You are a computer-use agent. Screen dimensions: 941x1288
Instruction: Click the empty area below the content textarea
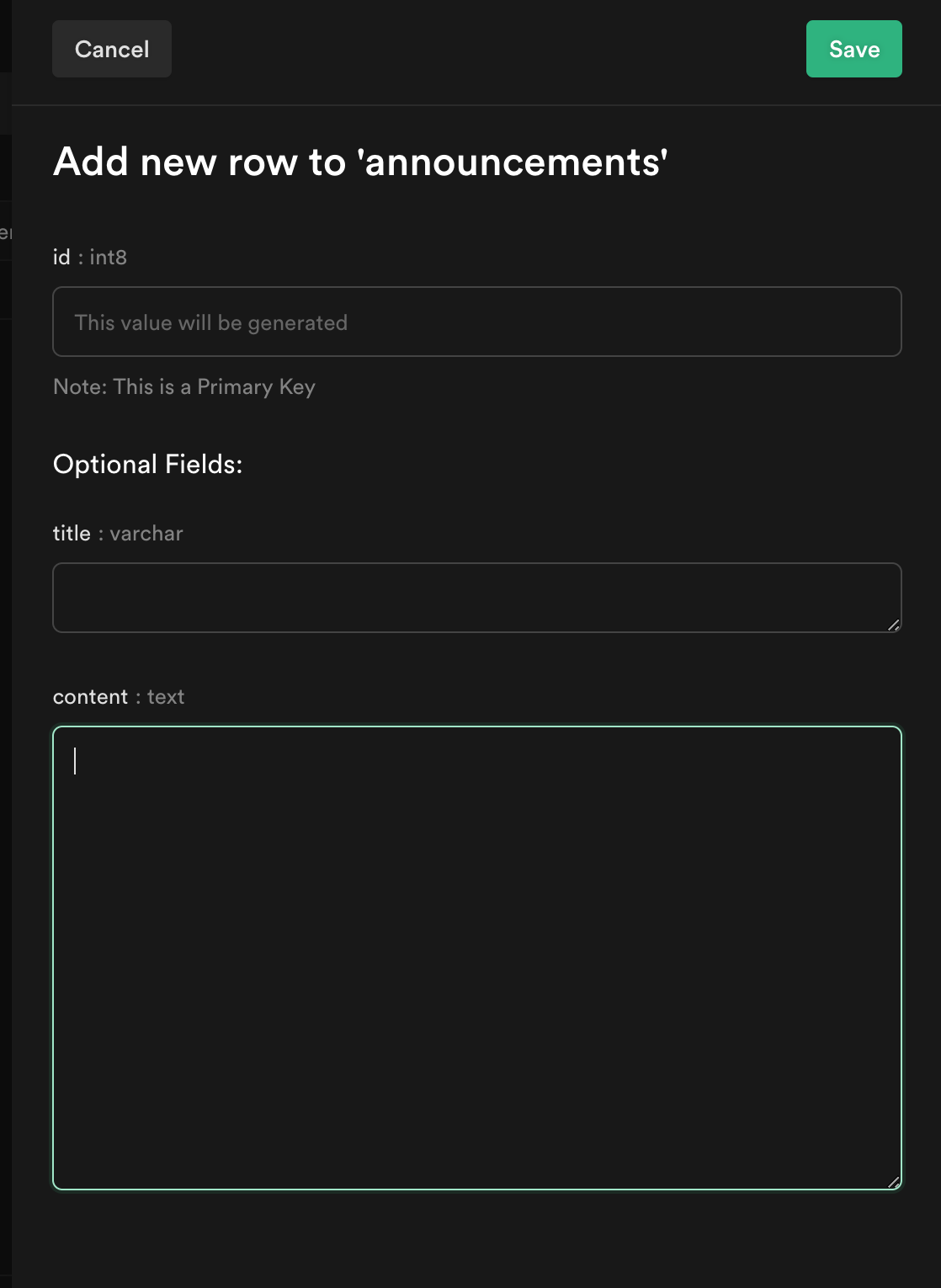tap(476, 1237)
